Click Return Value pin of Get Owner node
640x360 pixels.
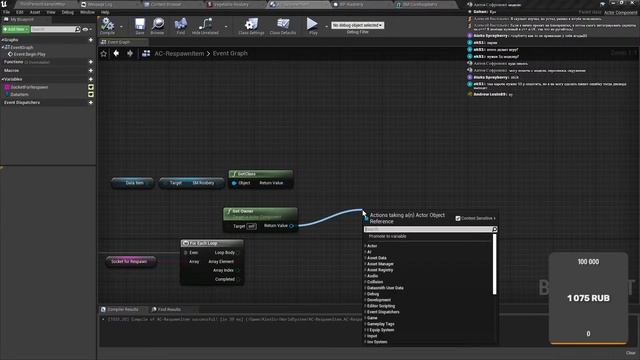291,226
